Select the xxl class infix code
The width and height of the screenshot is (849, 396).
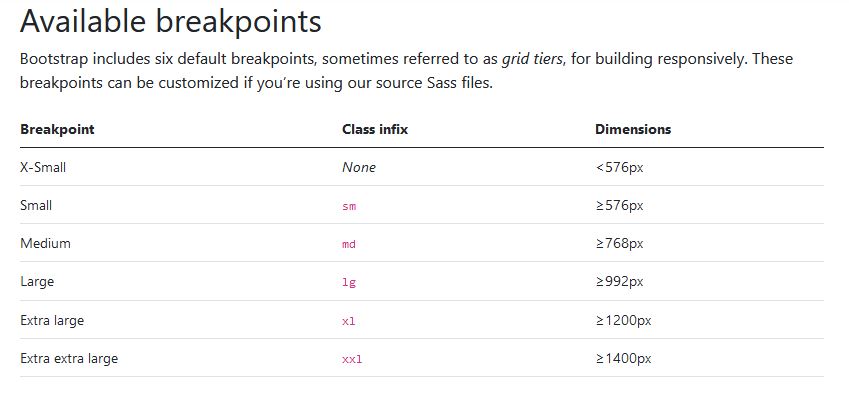point(352,359)
